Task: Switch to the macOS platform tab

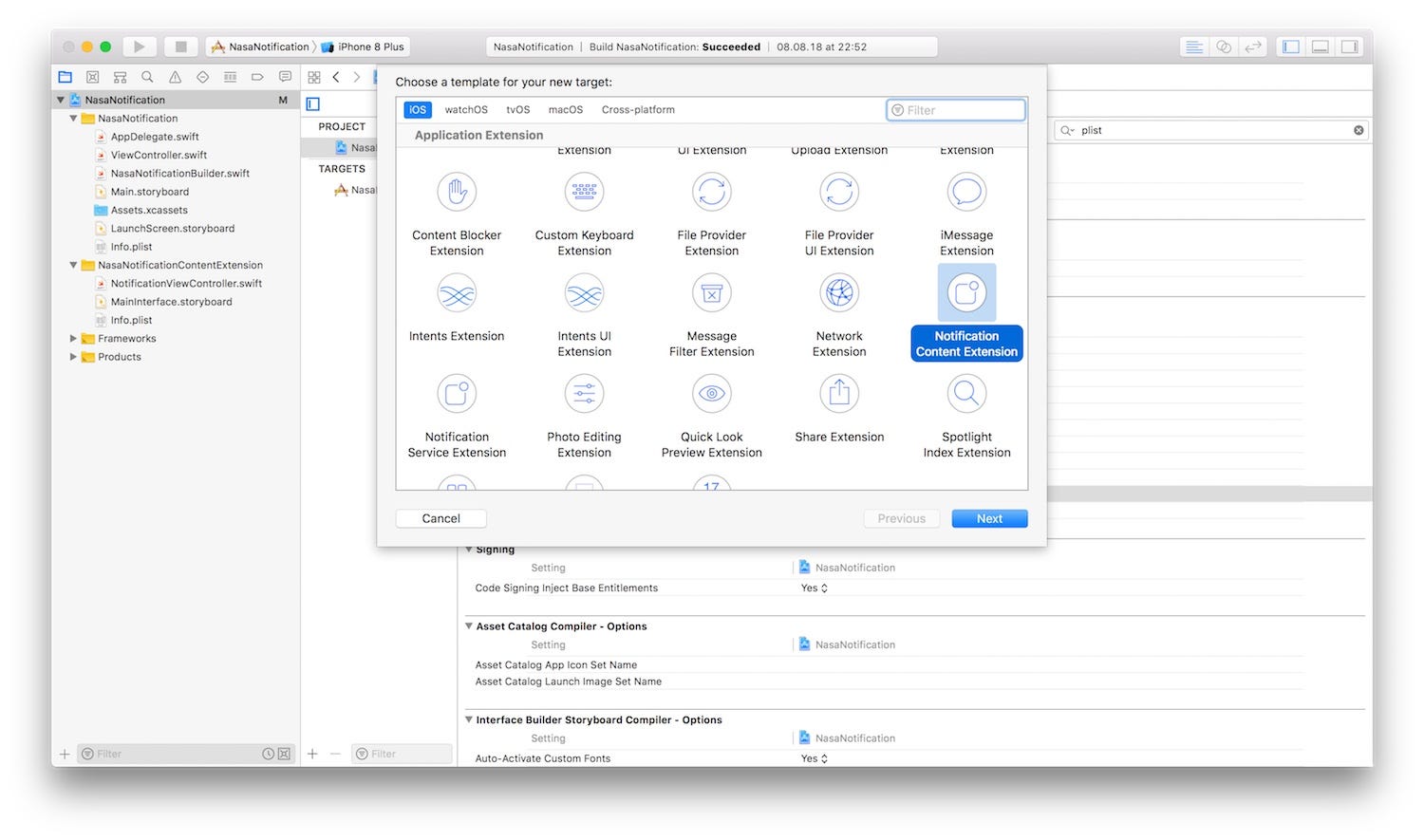Action: pos(565,110)
